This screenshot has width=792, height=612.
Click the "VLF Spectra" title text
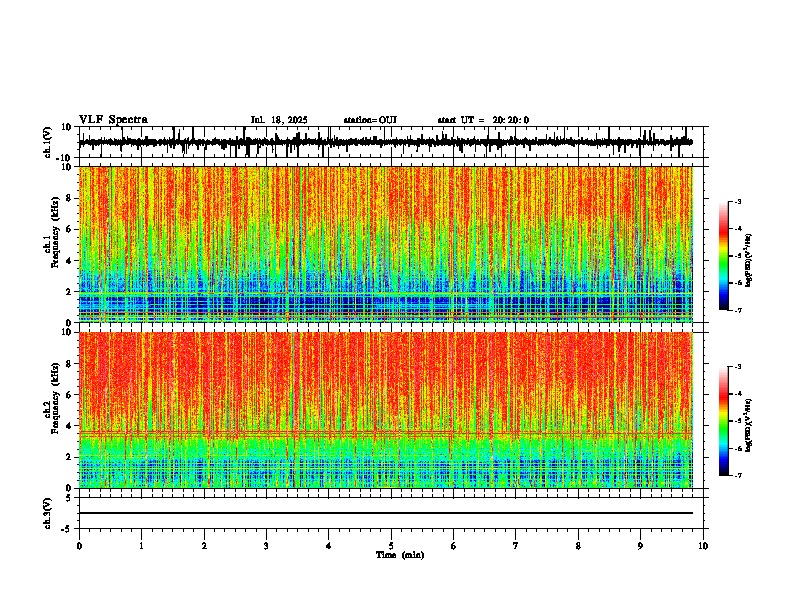[x=113, y=120]
